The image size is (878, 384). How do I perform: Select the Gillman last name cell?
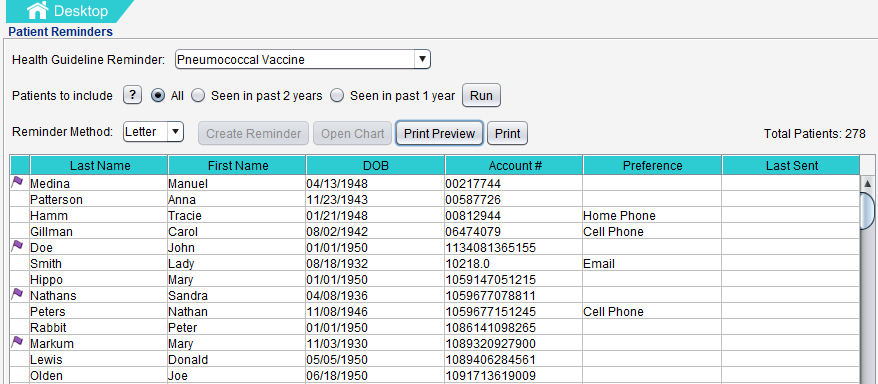coord(99,231)
